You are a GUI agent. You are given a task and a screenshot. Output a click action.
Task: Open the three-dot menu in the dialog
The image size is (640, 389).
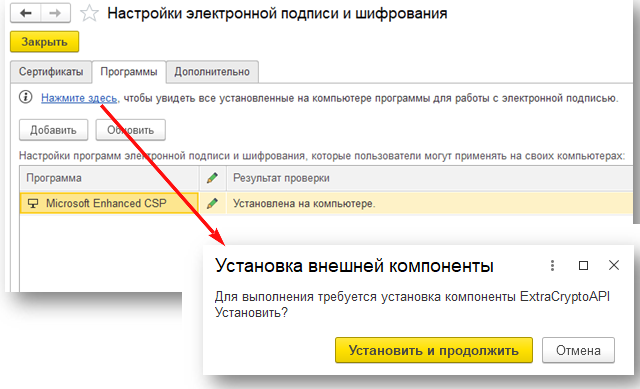click(552, 266)
